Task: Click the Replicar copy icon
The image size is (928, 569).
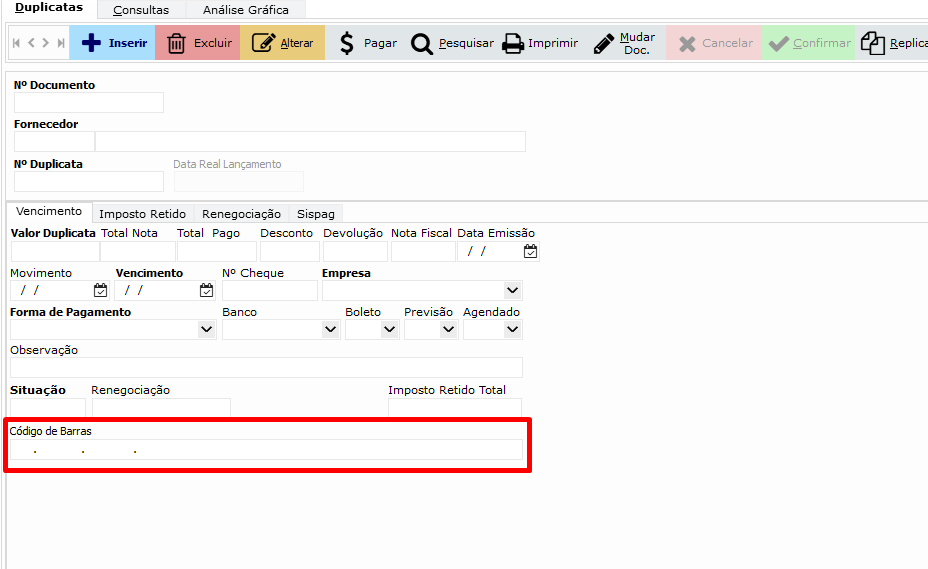Action: pos(873,43)
